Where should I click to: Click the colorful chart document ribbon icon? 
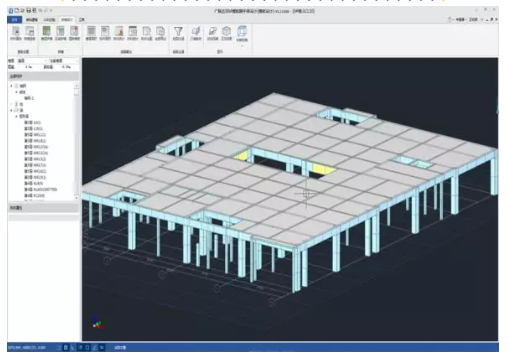(x=119, y=31)
